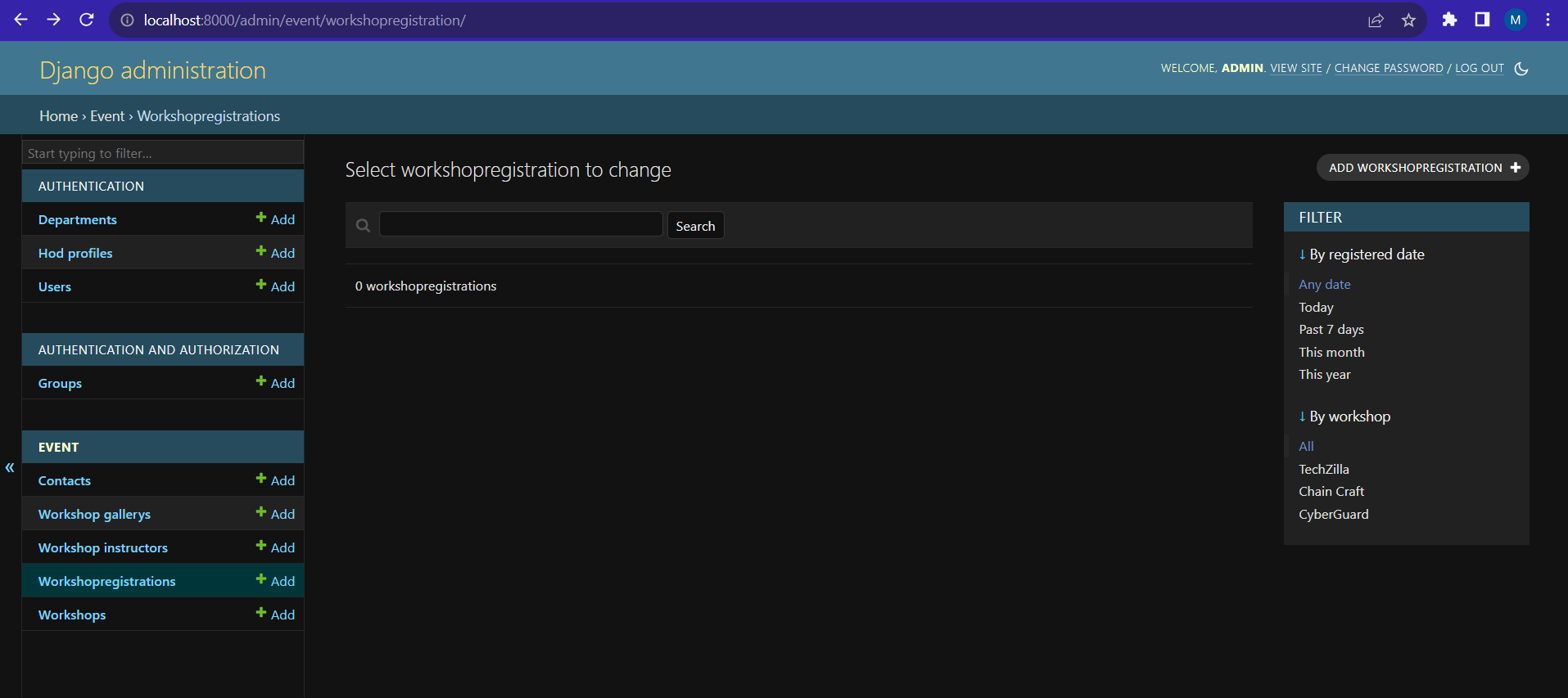Click ADD WORKSHOPREGISTRATION button
This screenshot has height=698, width=1568.
[x=1422, y=168]
